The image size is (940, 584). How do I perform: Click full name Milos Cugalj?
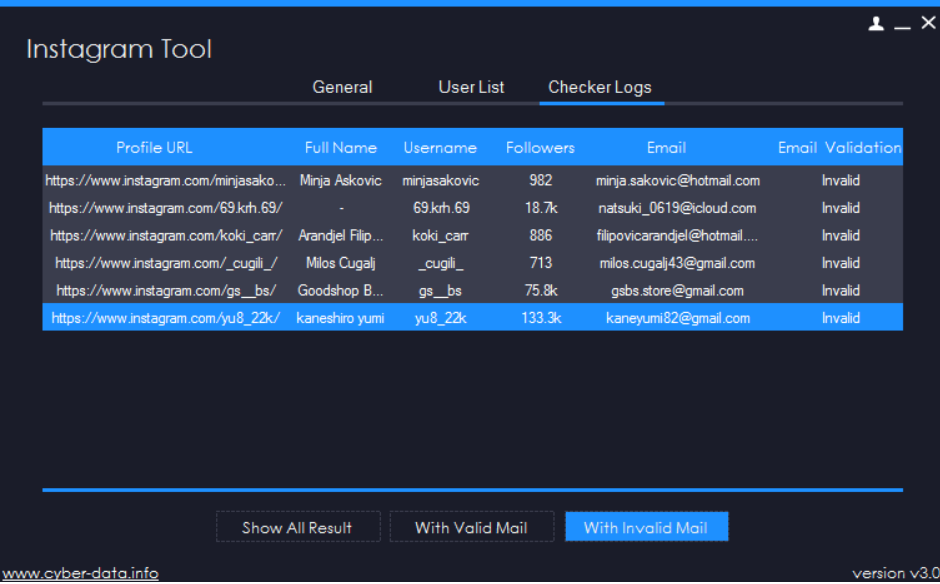click(x=341, y=263)
